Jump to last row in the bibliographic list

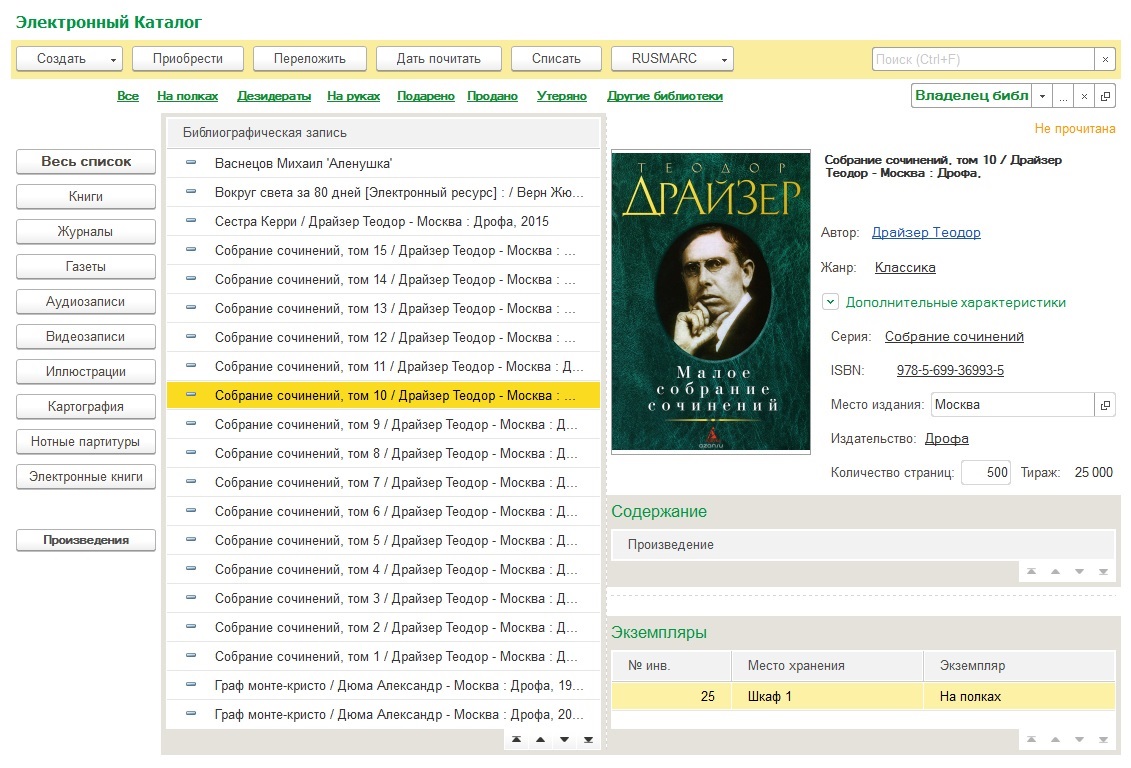(x=589, y=739)
